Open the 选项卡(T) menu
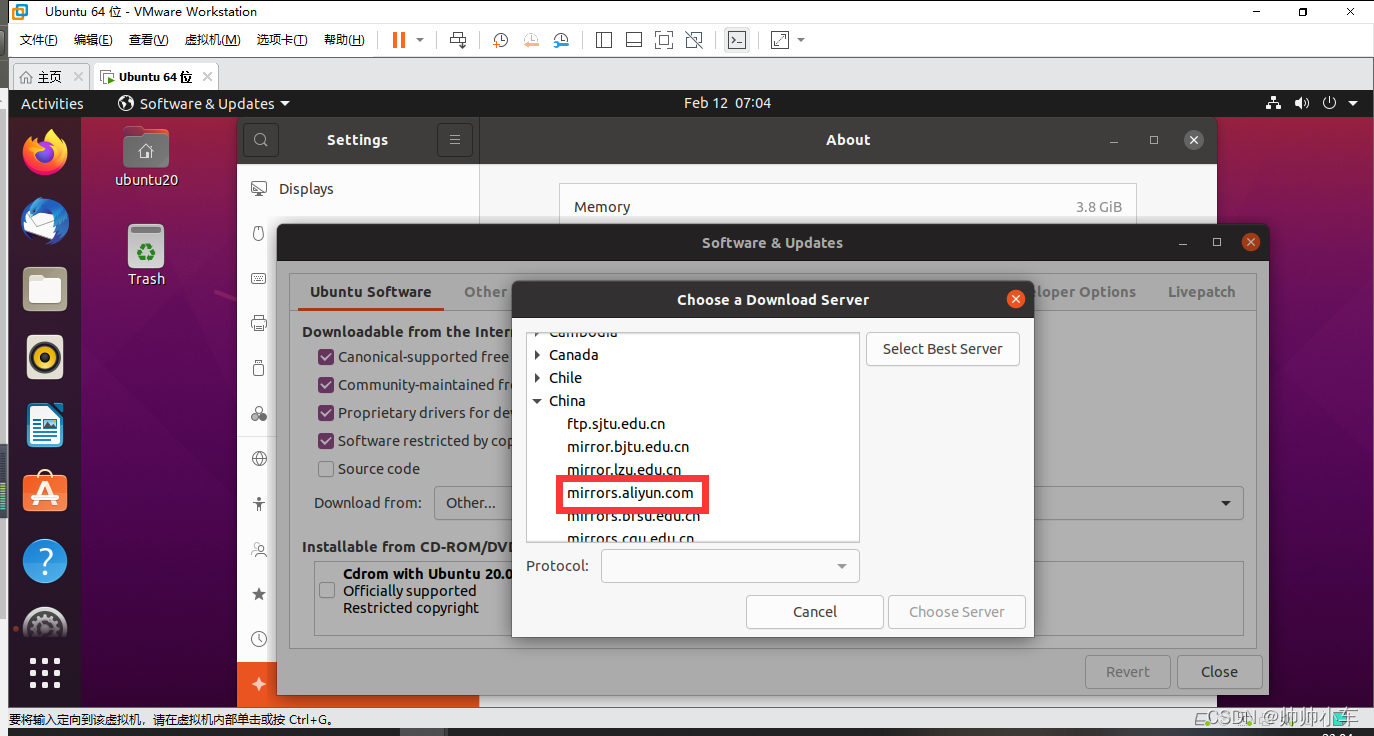 [282, 40]
